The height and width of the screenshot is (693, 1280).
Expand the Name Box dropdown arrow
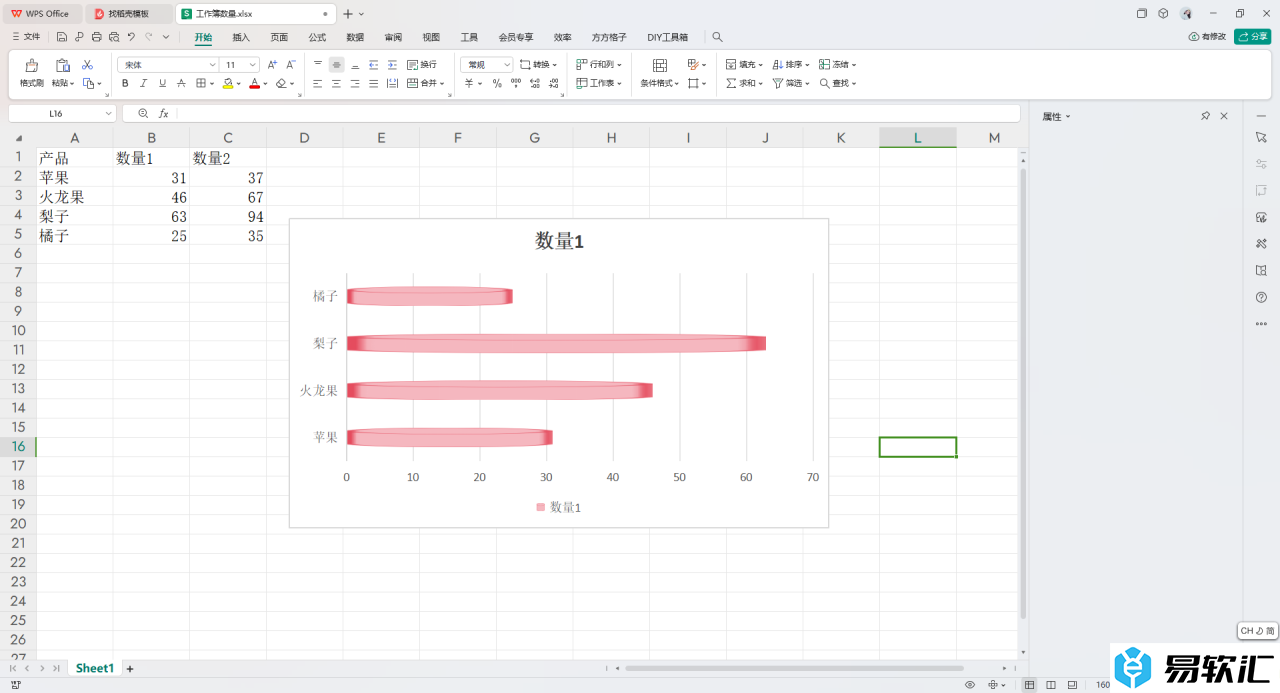coord(107,114)
